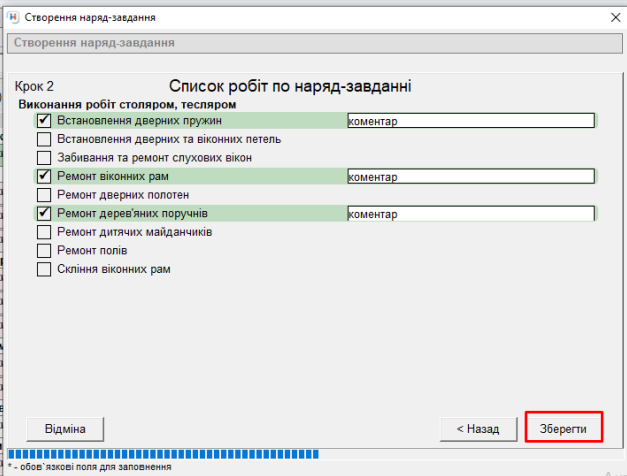Viewport: 627px width, 476px height.
Task: Save with the Зберегти button
Action: 565,428
